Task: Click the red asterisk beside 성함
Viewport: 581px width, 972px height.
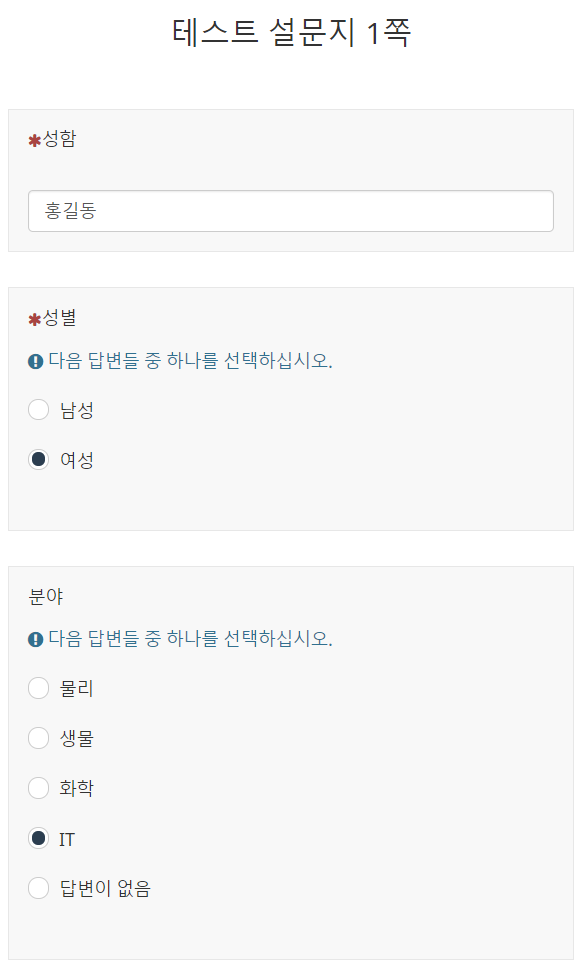Action: 34,141
